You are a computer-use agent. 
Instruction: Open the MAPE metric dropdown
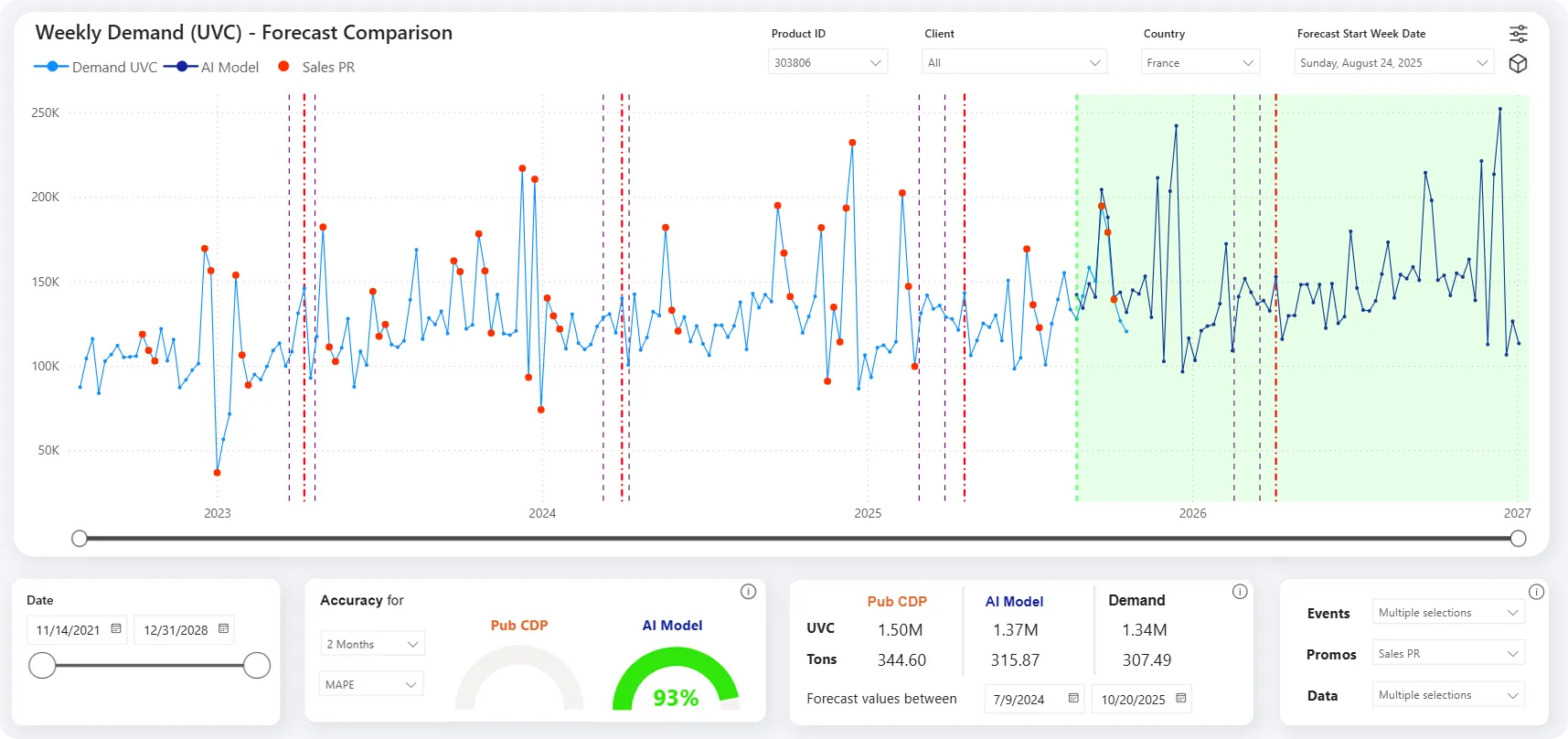(x=371, y=684)
